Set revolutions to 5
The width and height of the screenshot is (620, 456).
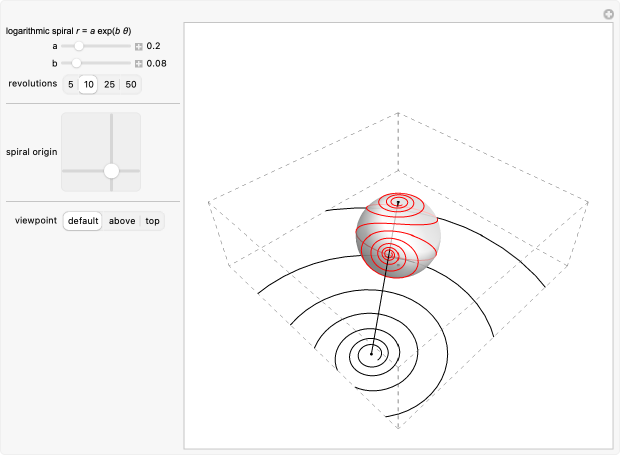71,85
